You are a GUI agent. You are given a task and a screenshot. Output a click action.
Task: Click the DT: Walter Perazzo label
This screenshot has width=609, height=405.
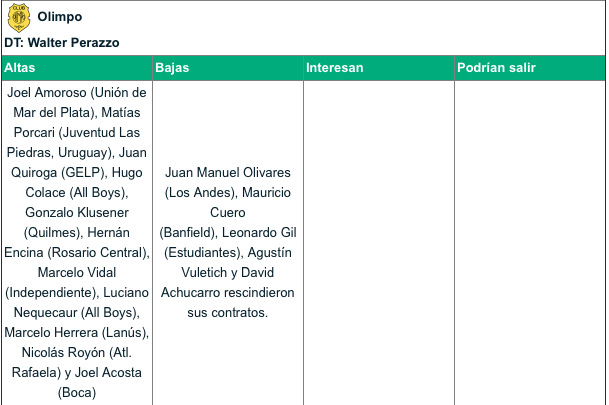click(62, 42)
